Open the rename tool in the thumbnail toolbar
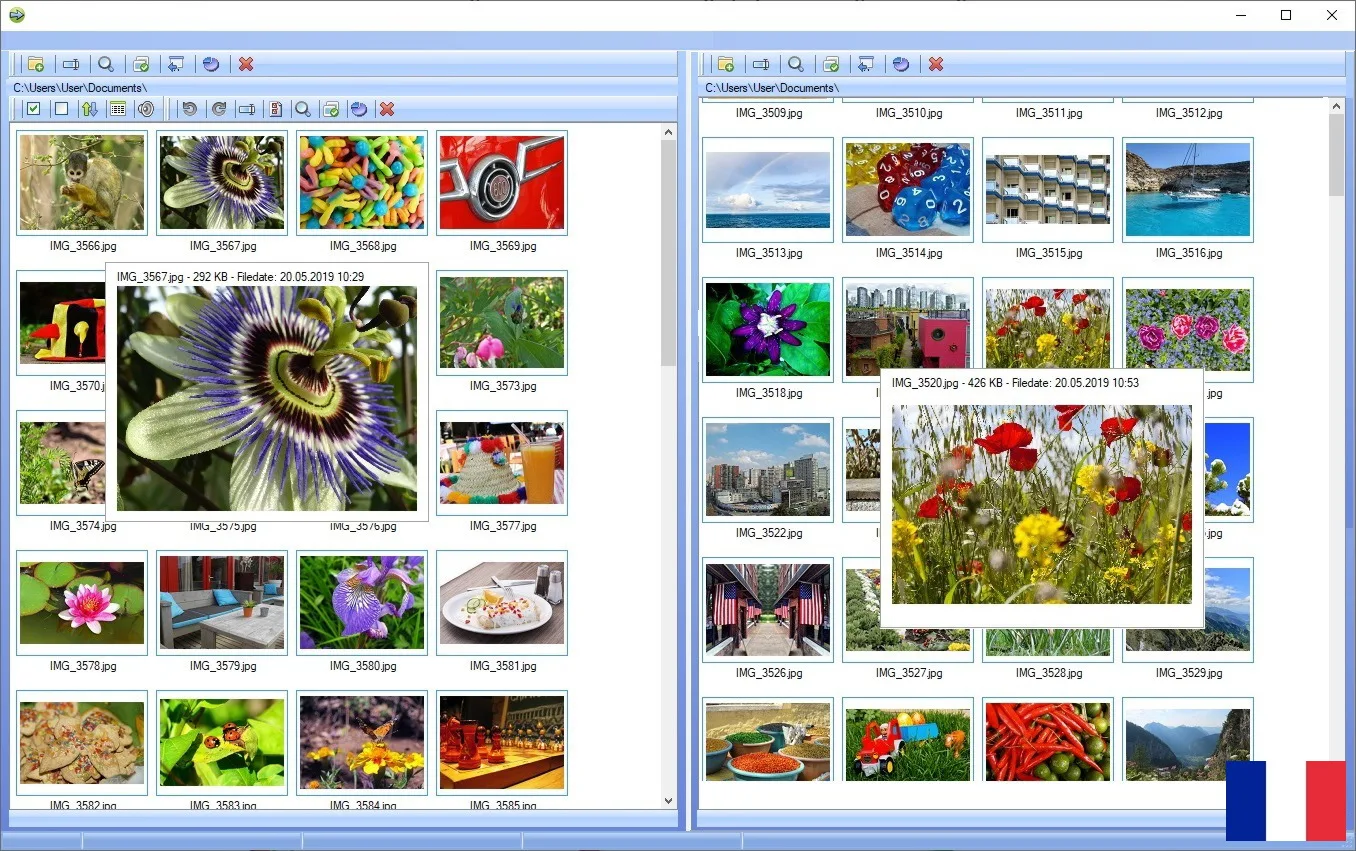The image size is (1356, 851). [247, 108]
